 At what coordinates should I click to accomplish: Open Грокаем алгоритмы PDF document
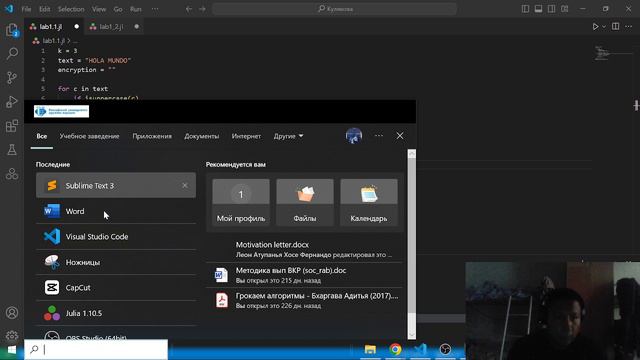(305, 300)
